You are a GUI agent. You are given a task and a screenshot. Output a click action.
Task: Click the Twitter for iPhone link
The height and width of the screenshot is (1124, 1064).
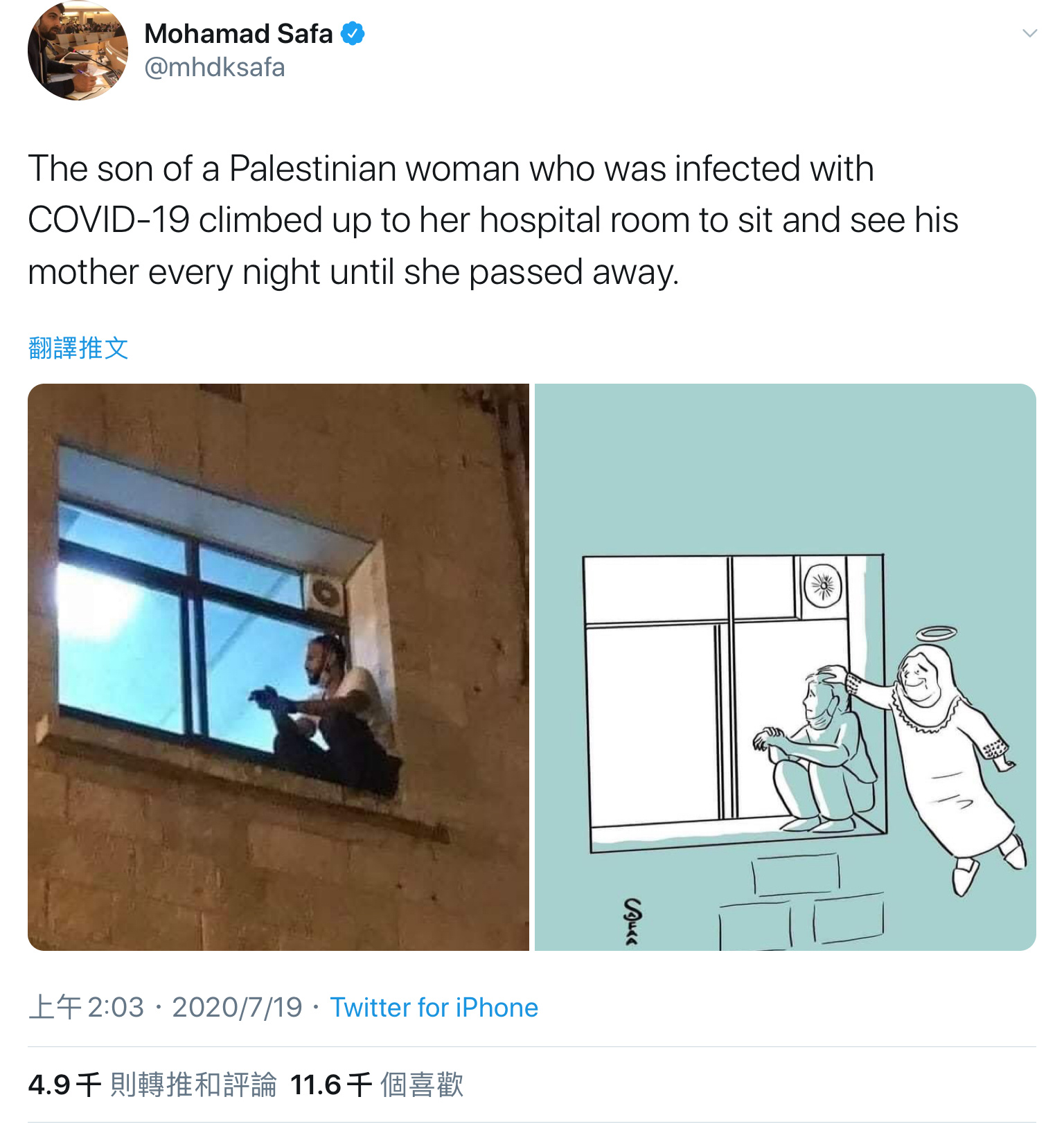pos(434,1008)
